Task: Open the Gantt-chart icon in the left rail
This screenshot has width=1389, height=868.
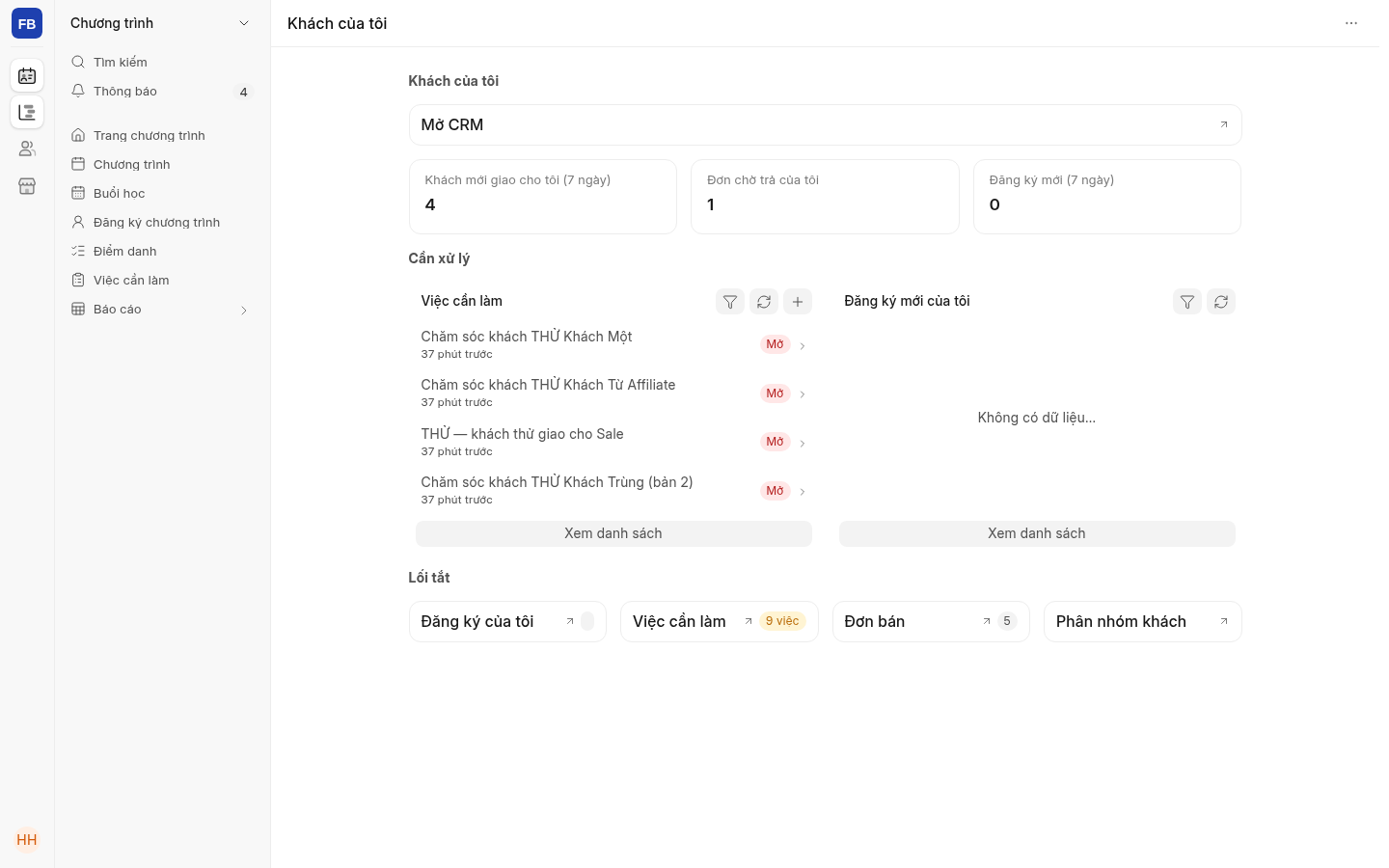Action: pos(27,112)
